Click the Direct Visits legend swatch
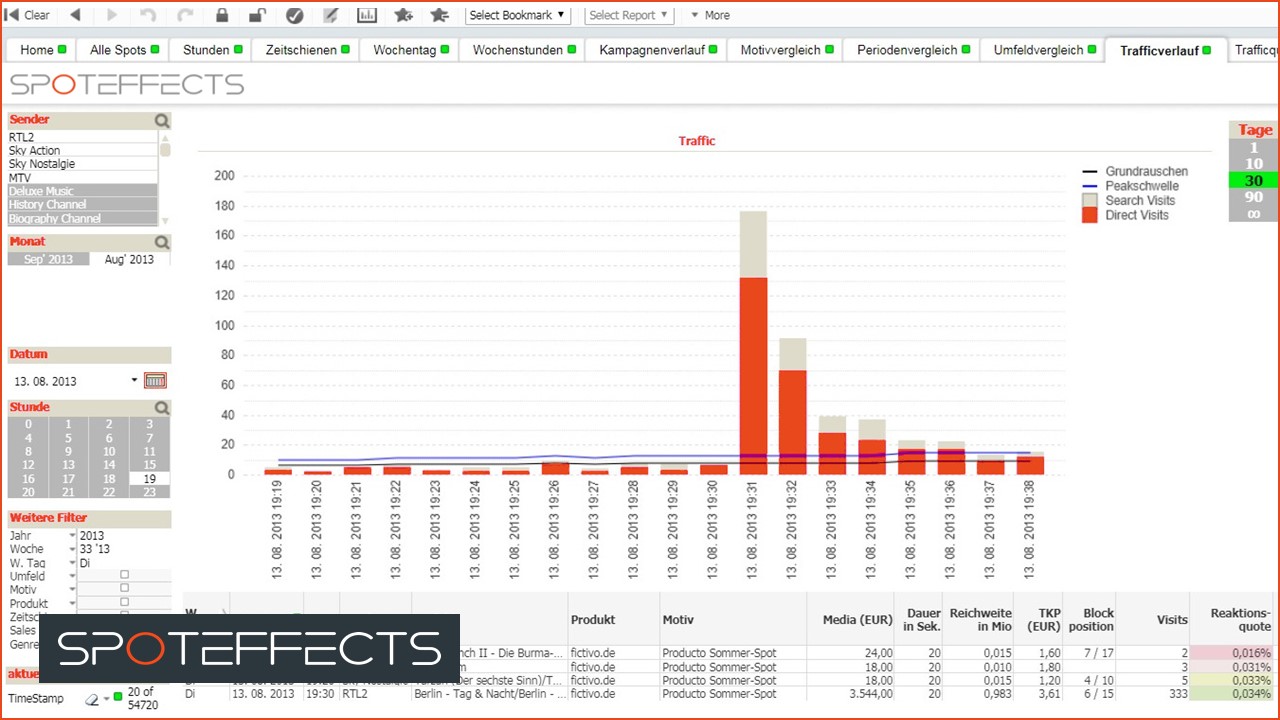Viewport: 1280px width, 720px height. (1090, 215)
